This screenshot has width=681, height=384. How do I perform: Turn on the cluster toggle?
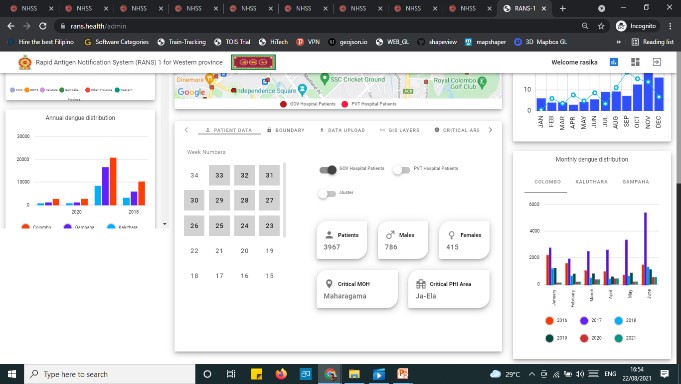(327, 194)
